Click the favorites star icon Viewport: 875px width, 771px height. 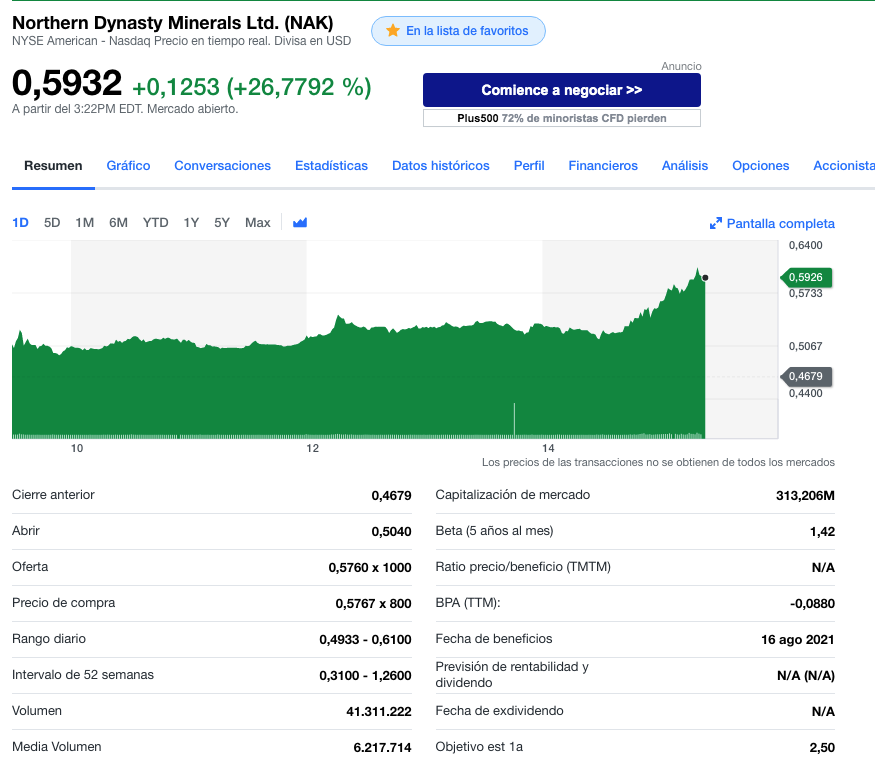click(393, 31)
